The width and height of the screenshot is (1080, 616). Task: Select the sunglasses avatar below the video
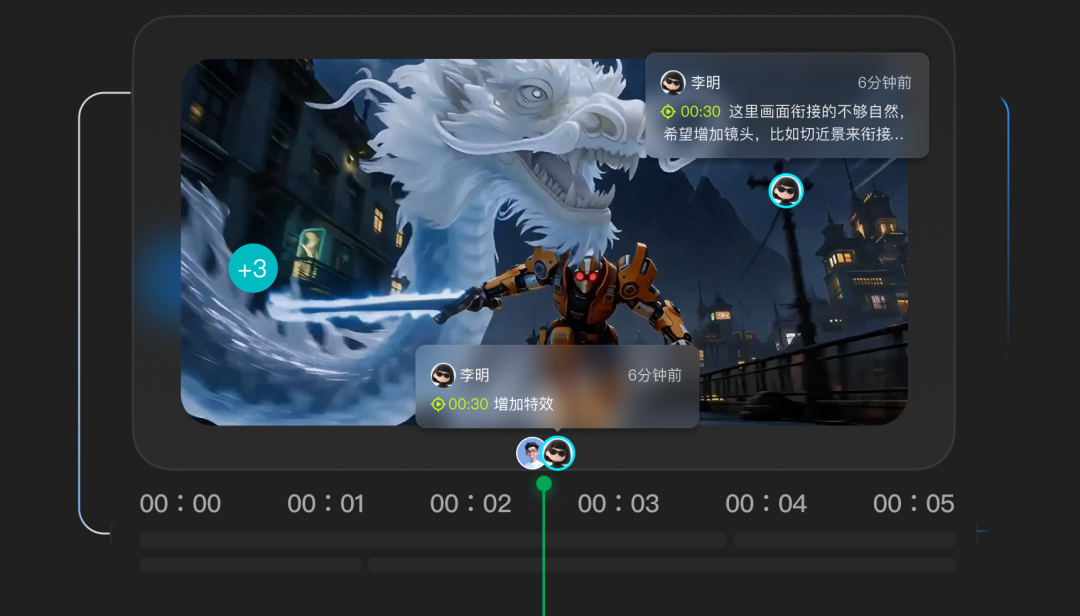pyautogui.click(x=558, y=453)
